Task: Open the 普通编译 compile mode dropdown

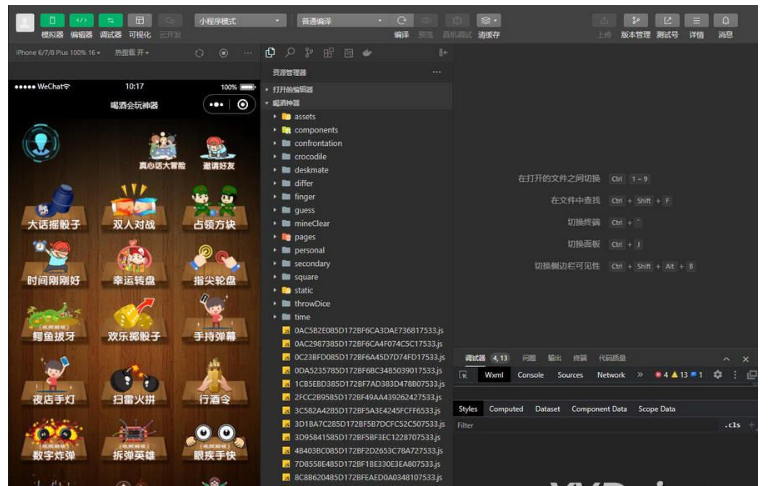Action: tap(341, 20)
